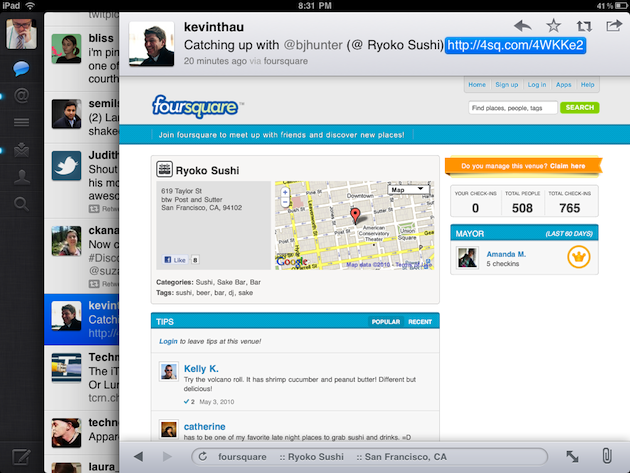This screenshot has height=473, width=630.
Task: Open the Map type dropdown
Action: coord(408,188)
